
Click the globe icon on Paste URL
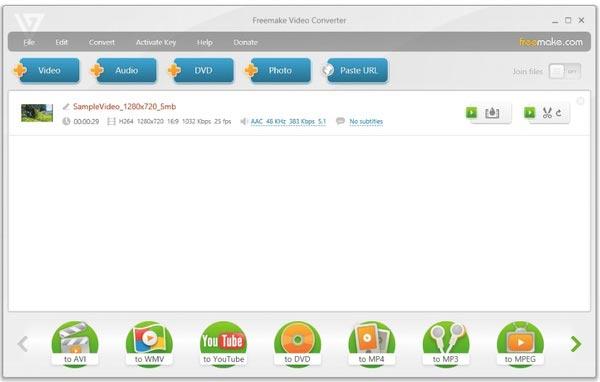point(328,70)
